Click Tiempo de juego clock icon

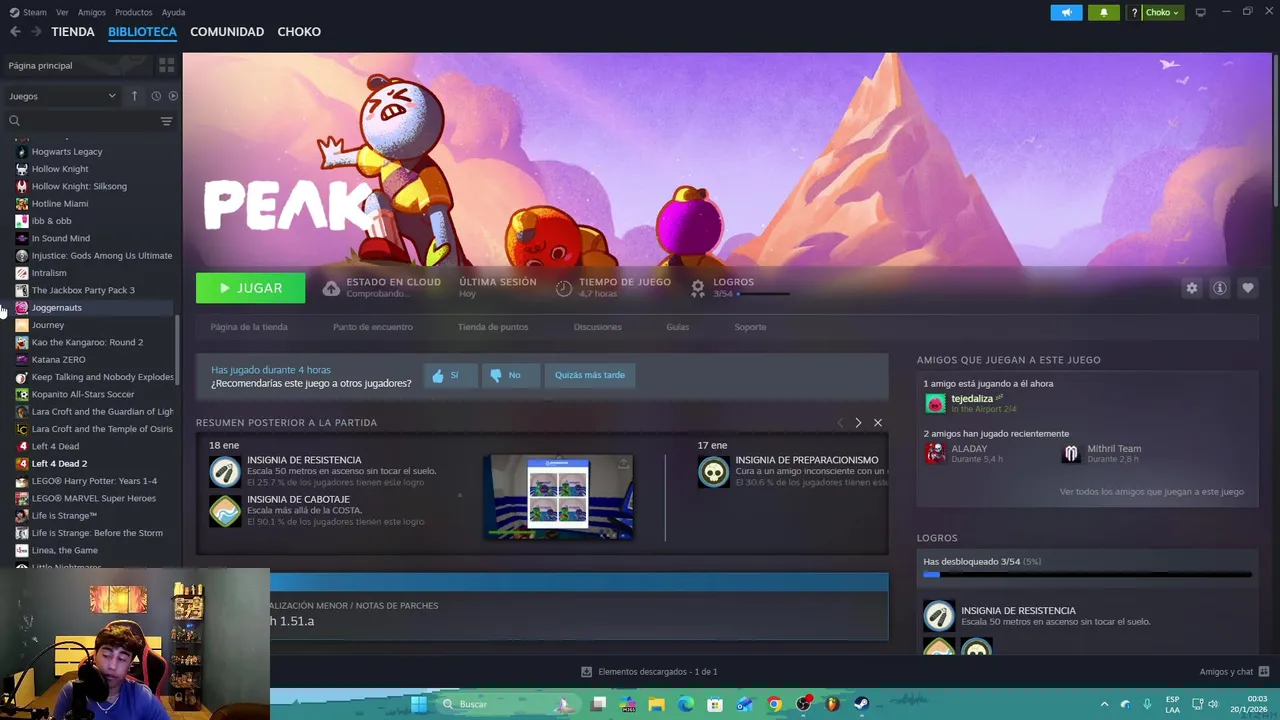564,288
